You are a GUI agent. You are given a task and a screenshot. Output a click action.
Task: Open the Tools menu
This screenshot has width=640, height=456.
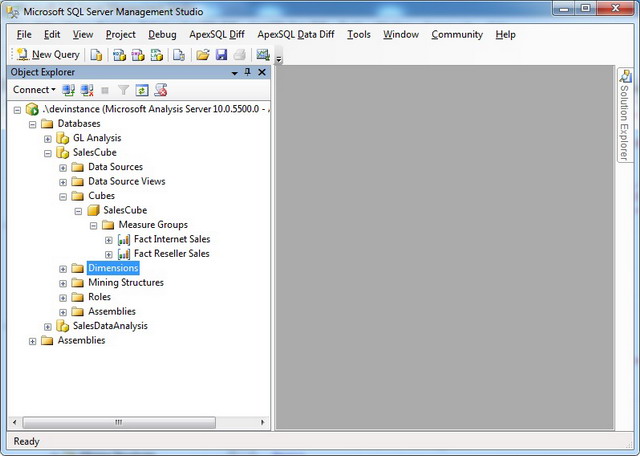pos(359,35)
